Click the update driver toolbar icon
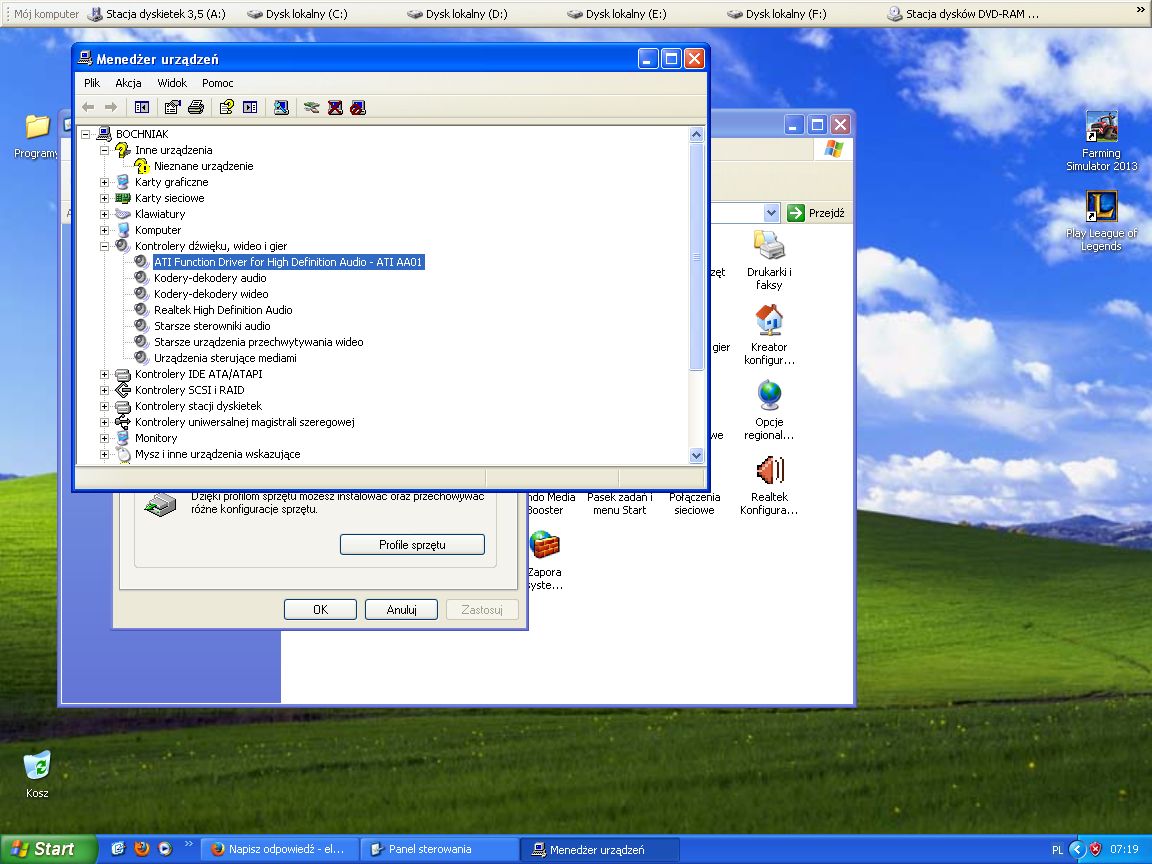Image resolution: width=1152 pixels, height=864 pixels. click(312, 107)
